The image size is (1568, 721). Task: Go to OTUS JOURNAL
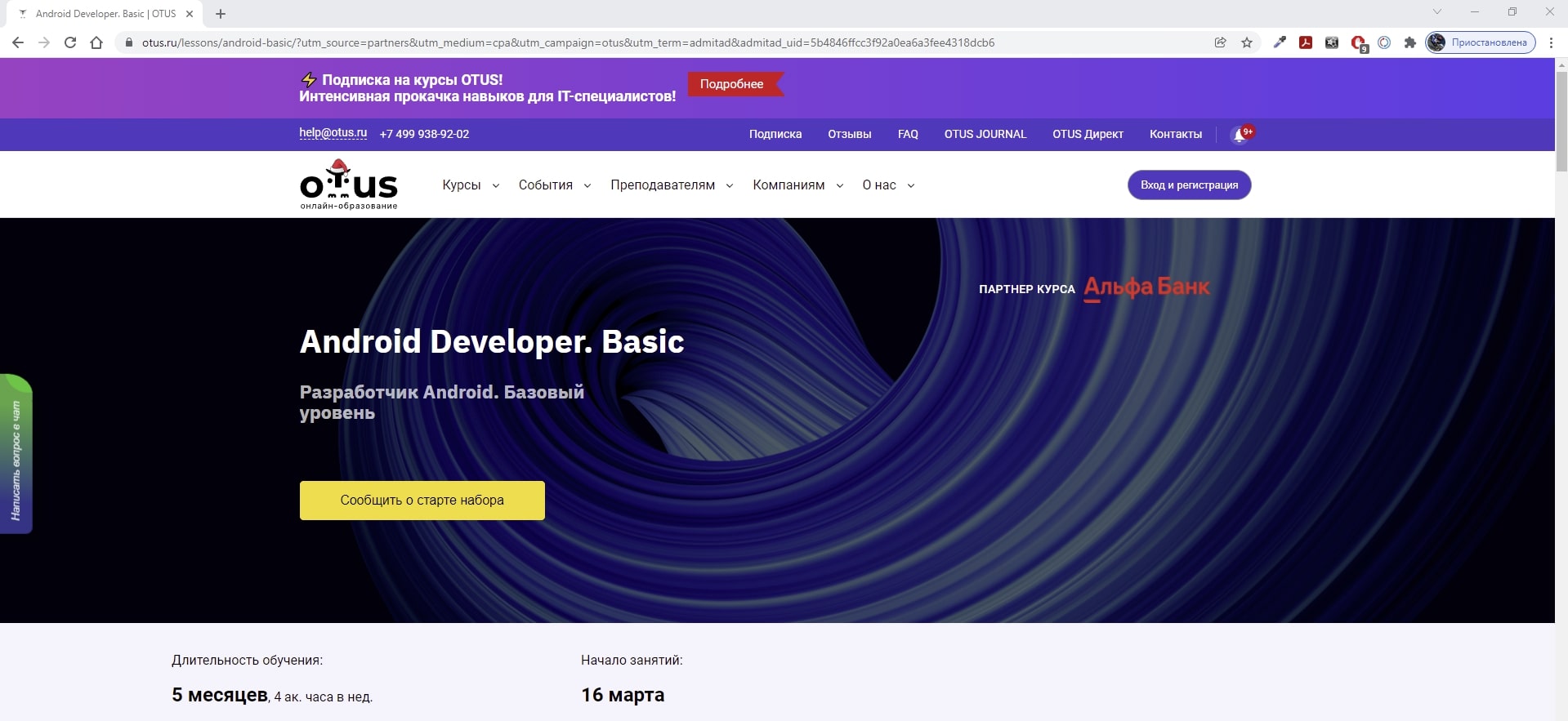[x=985, y=134]
